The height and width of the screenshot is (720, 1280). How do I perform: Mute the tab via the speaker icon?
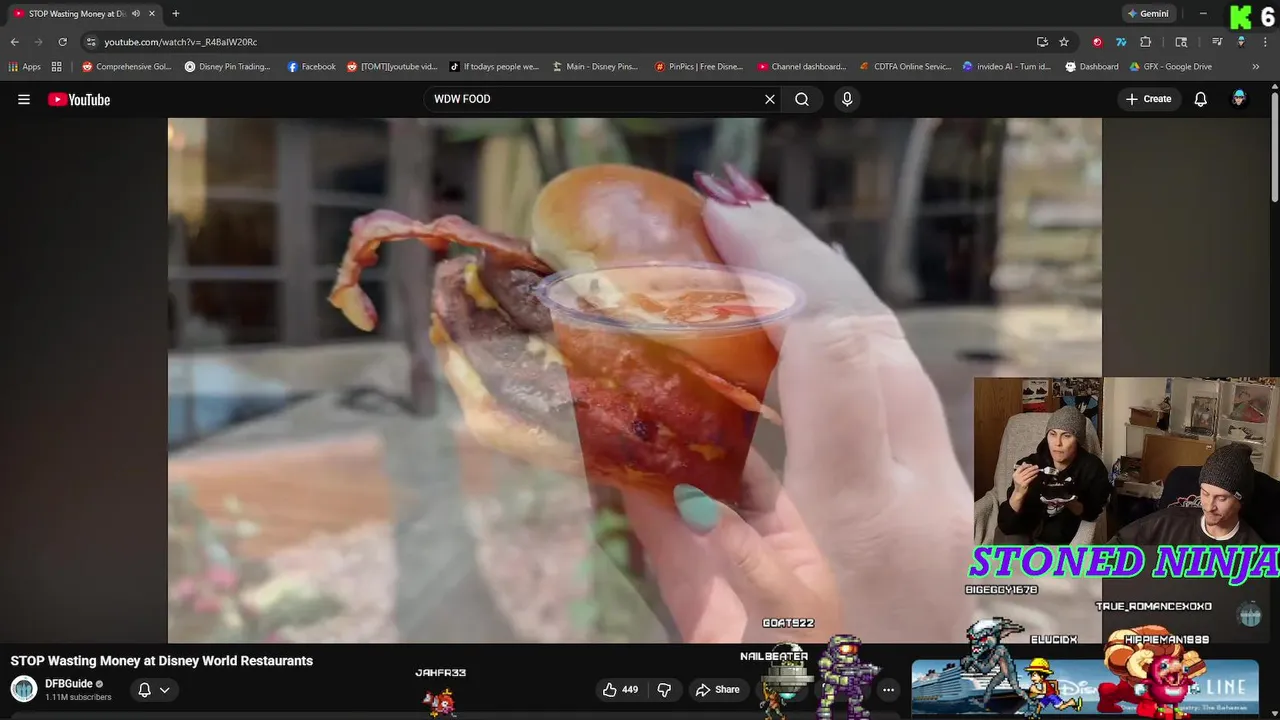click(x=136, y=14)
